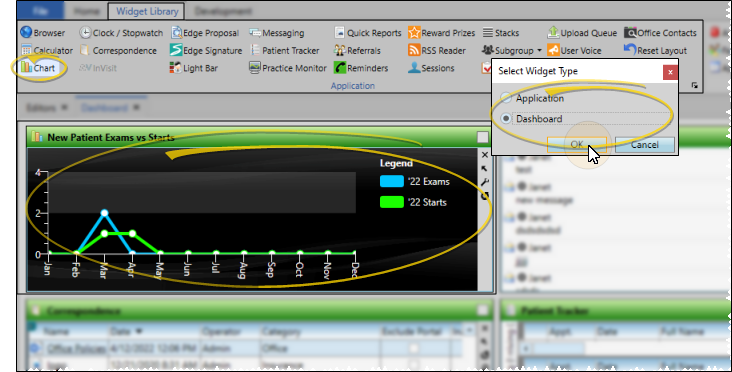Open the Edge Signature widget

206,50
